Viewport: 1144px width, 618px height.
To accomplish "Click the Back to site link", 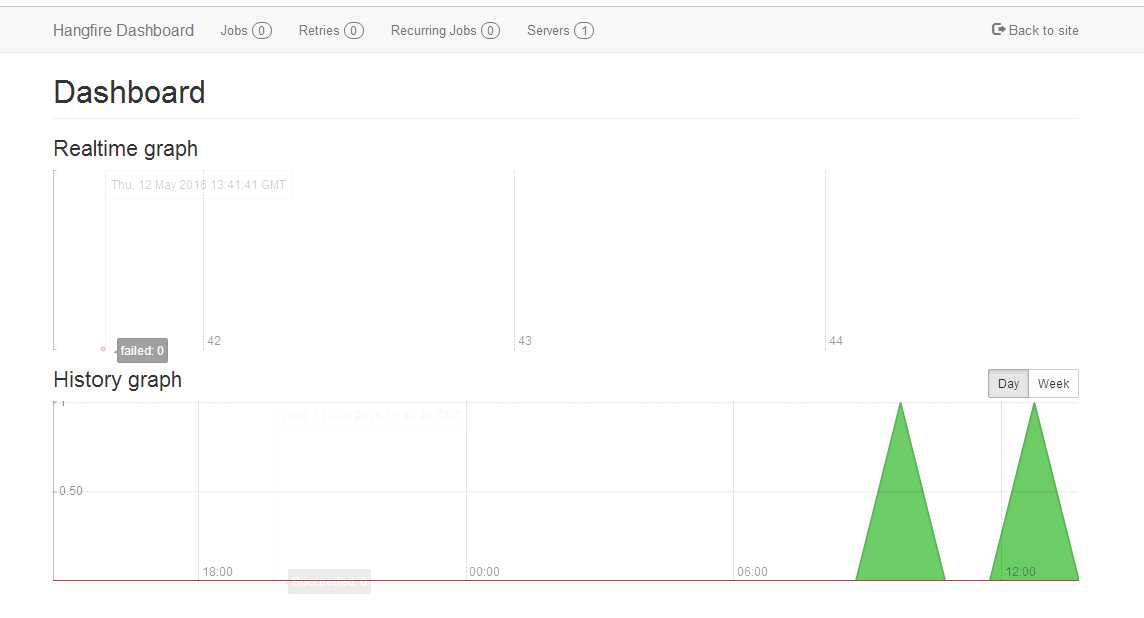I will coord(1035,30).
